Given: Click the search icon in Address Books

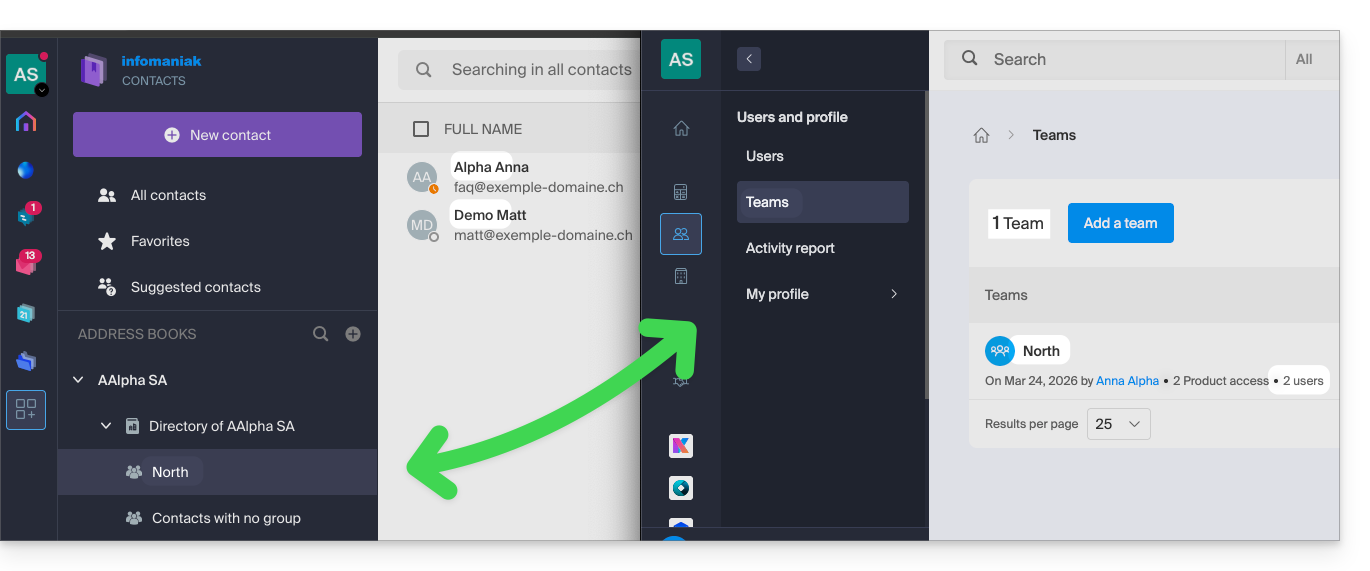Looking at the screenshot, I should (x=320, y=334).
